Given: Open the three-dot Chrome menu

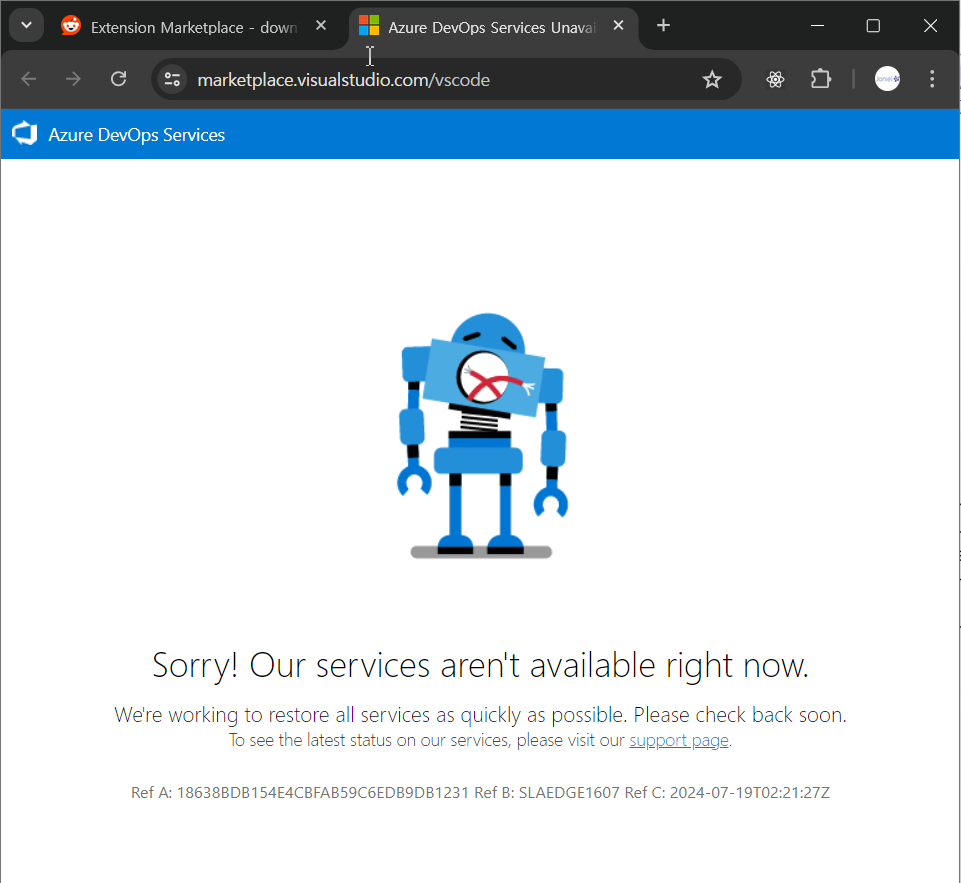Looking at the screenshot, I should click(932, 79).
